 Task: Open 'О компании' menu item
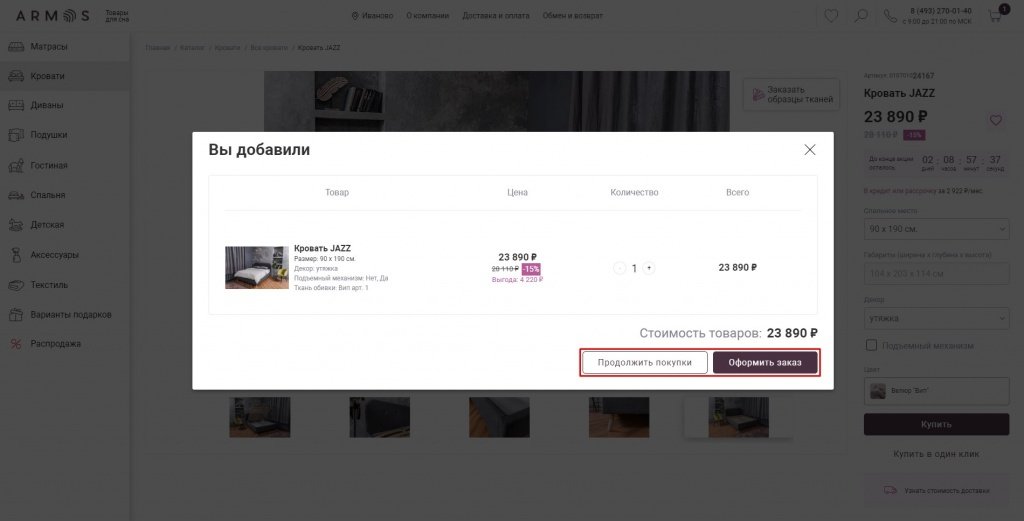click(x=427, y=16)
